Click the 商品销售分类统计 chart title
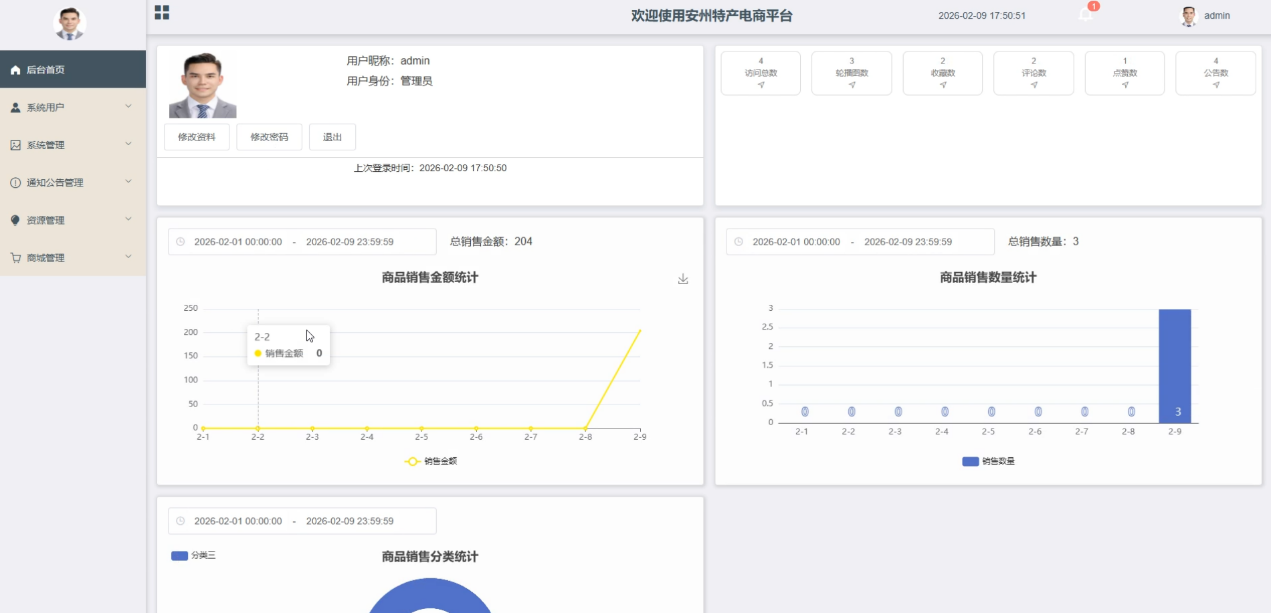The height and width of the screenshot is (613, 1271). point(430,557)
